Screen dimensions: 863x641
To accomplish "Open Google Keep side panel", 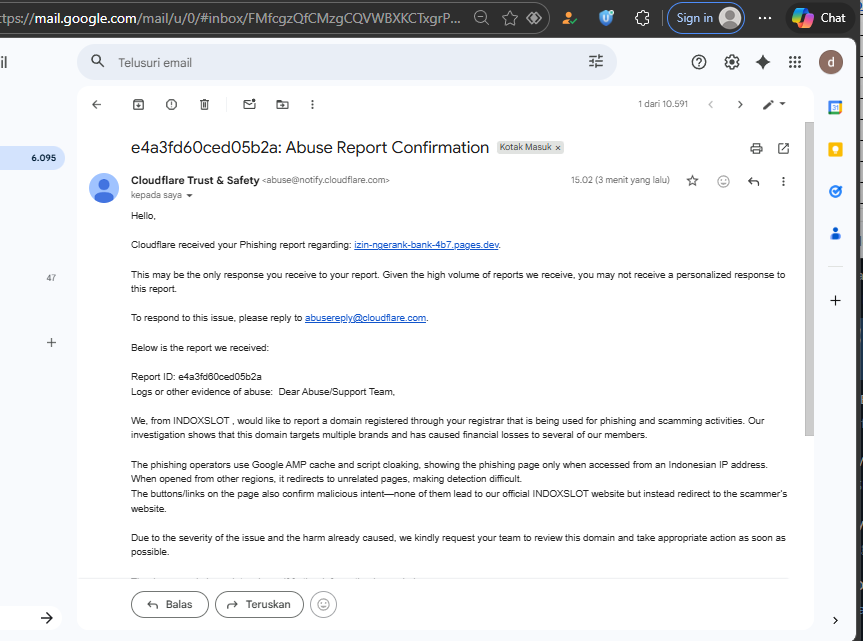I will click(x=835, y=149).
